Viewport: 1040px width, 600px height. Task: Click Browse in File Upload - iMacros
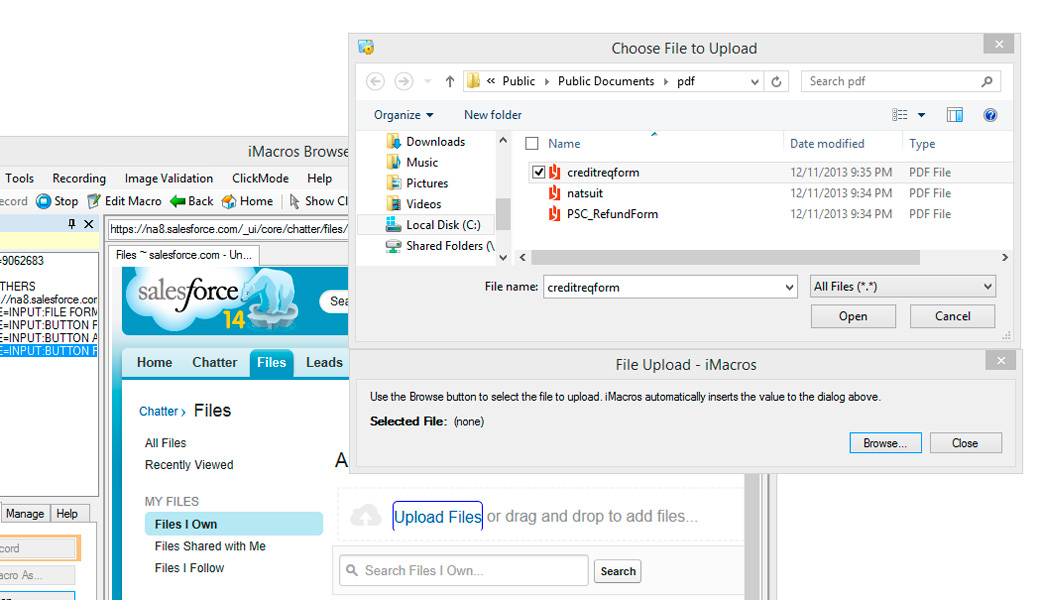pos(885,443)
